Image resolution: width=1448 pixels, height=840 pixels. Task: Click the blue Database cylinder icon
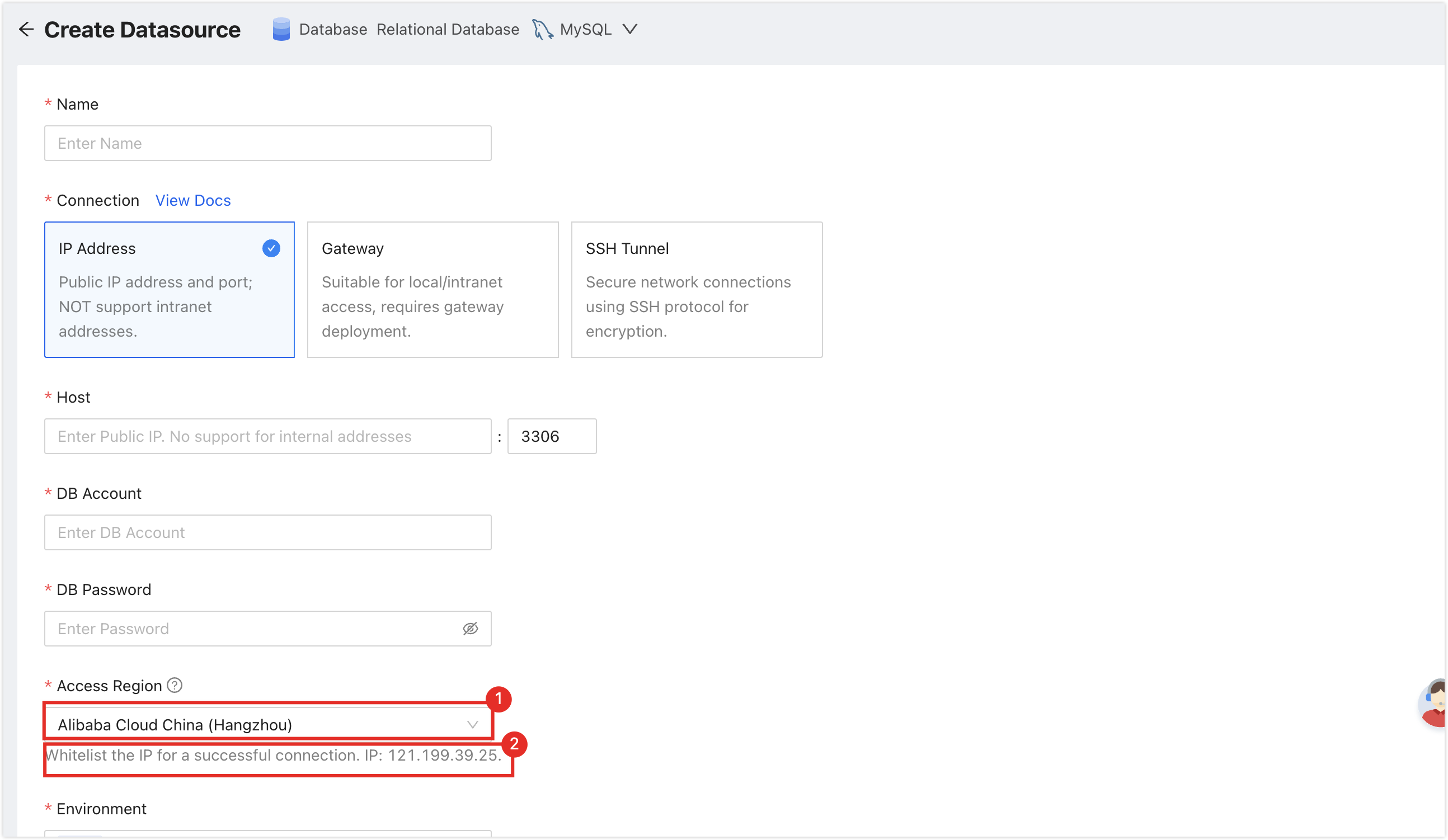(x=281, y=29)
